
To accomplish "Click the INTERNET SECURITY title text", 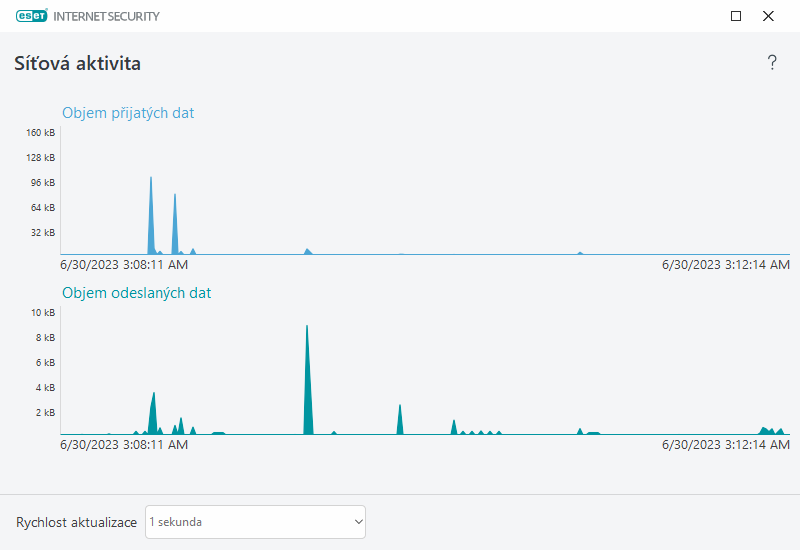I will pyautogui.click(x=113, y=16).
